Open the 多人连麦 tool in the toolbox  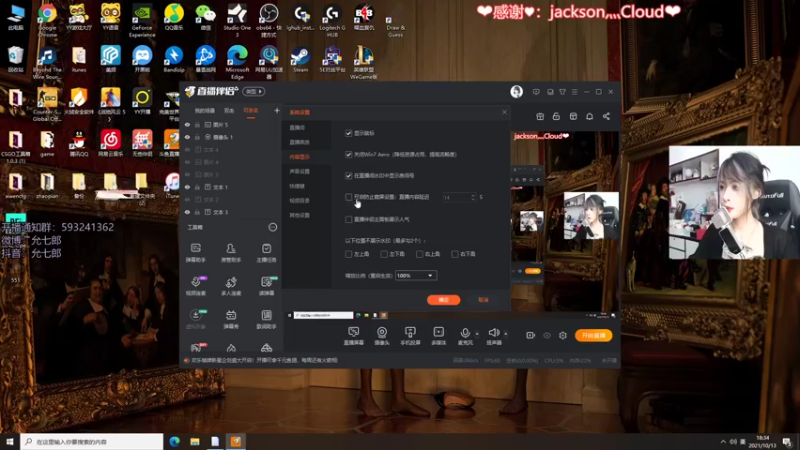(231, 286)
